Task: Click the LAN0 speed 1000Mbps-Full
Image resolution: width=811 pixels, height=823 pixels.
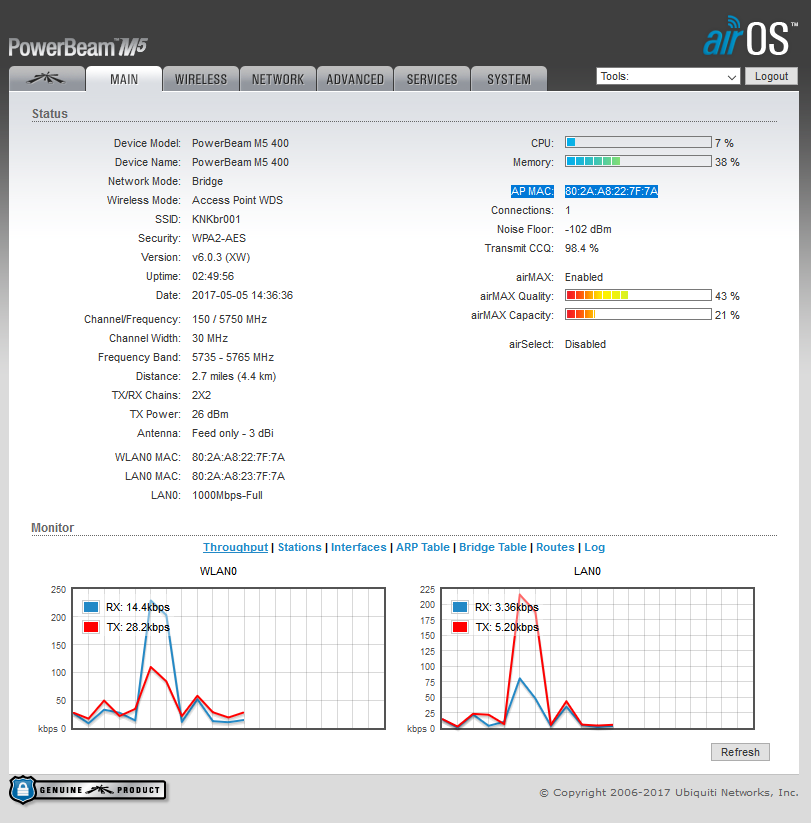Action: tap(227, 495)
